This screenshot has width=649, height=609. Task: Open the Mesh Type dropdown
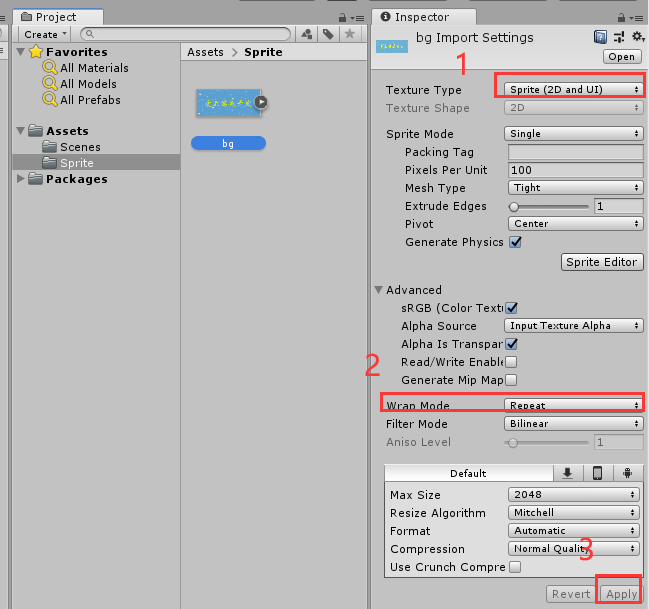[x=576, y=188]
